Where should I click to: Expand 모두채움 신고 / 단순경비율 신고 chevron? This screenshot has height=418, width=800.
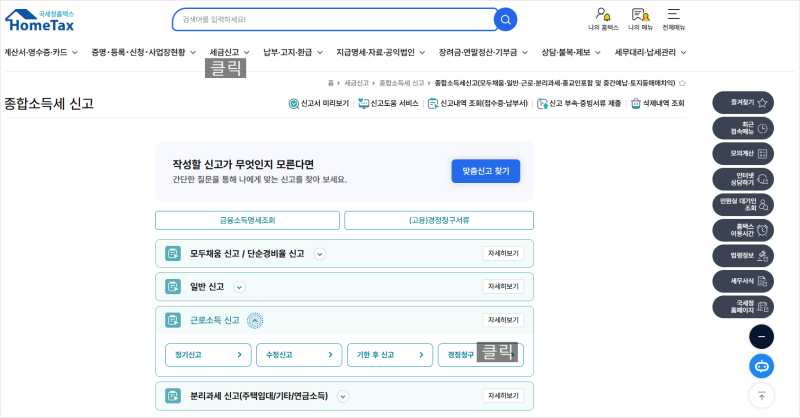(320, 254)
